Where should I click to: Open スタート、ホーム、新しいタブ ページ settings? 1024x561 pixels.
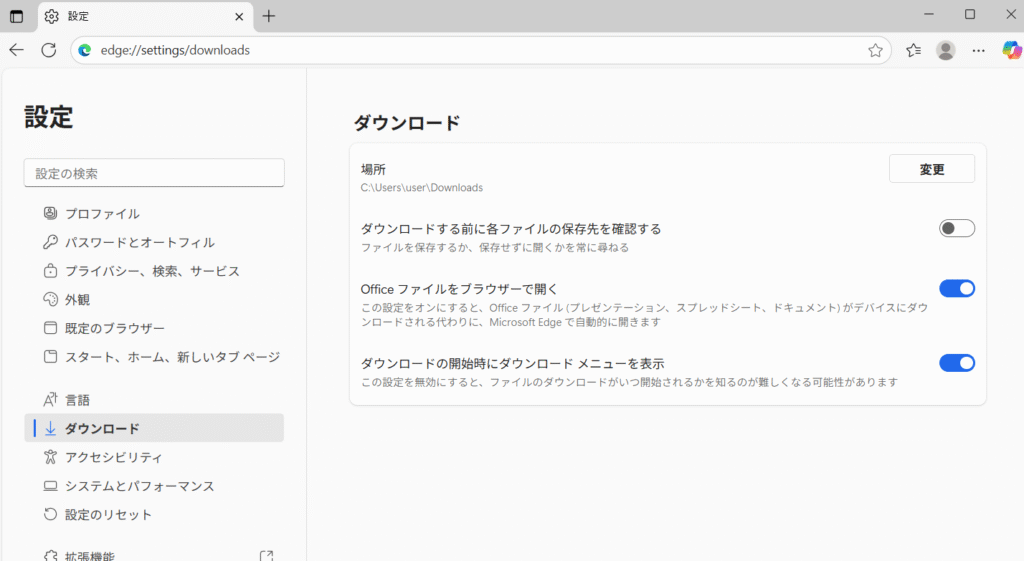pos(154,357)
